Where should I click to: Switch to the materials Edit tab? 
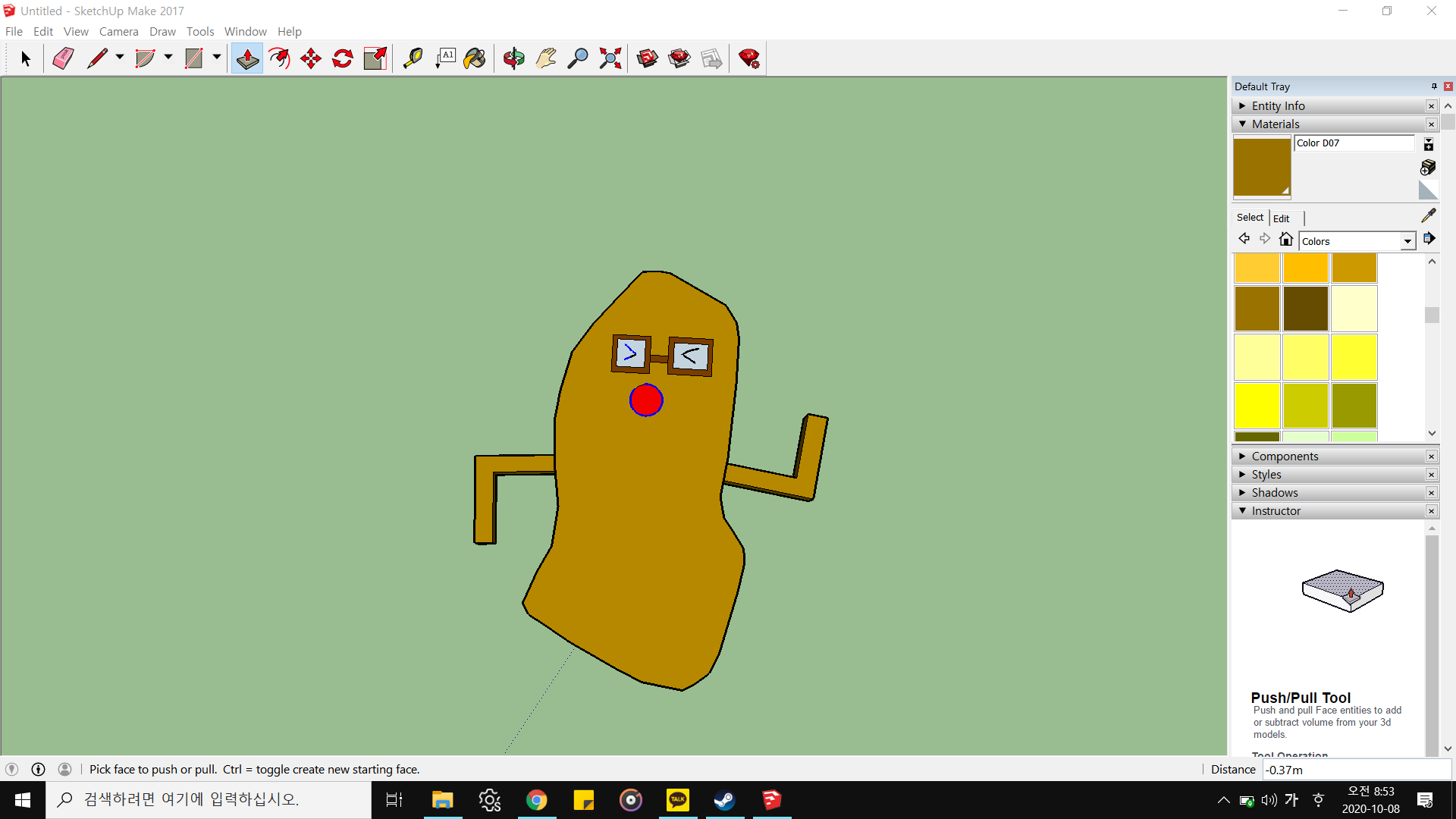click(1282, 218)
